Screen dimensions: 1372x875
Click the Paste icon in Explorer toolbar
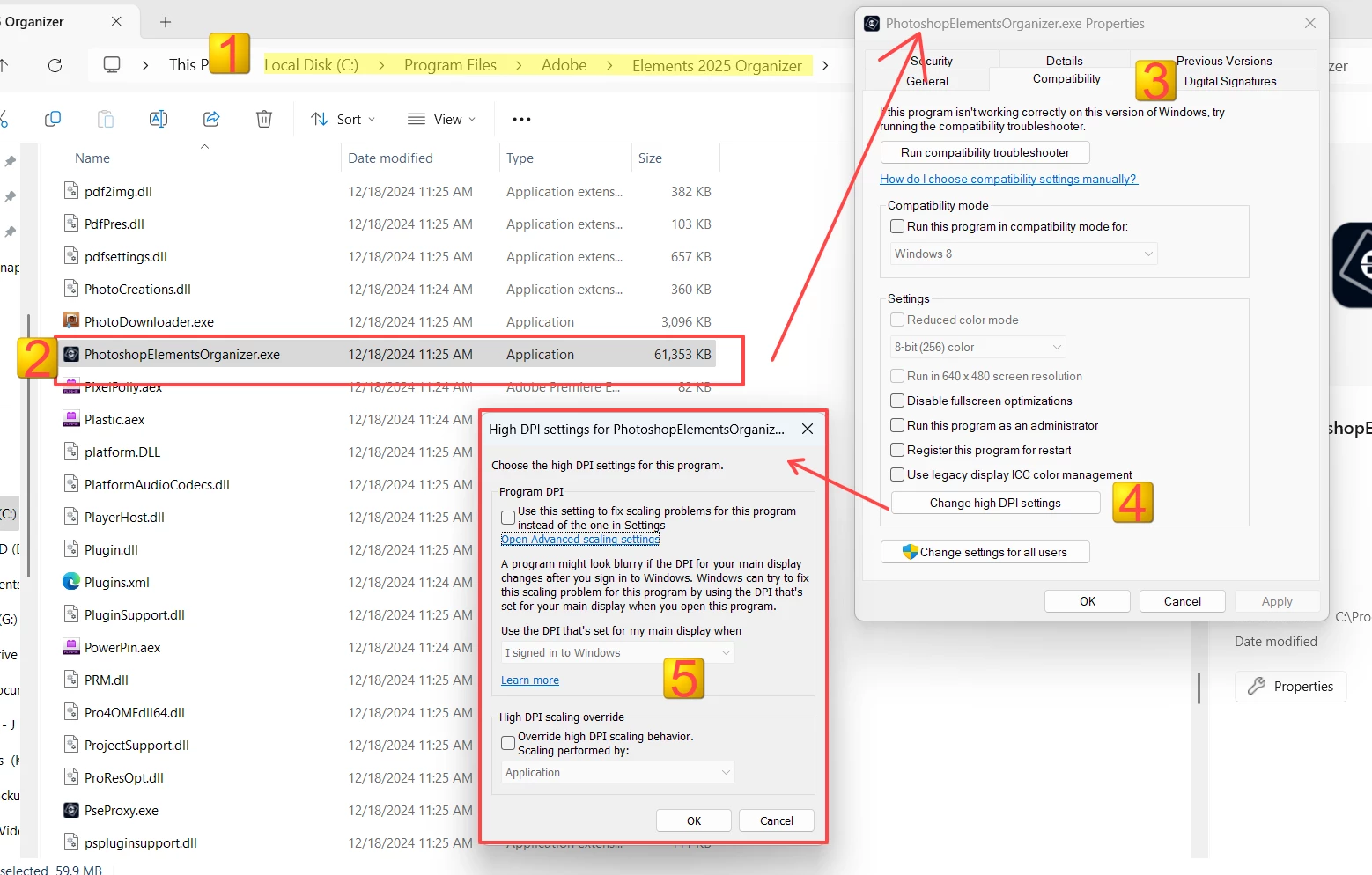point(106,119)
